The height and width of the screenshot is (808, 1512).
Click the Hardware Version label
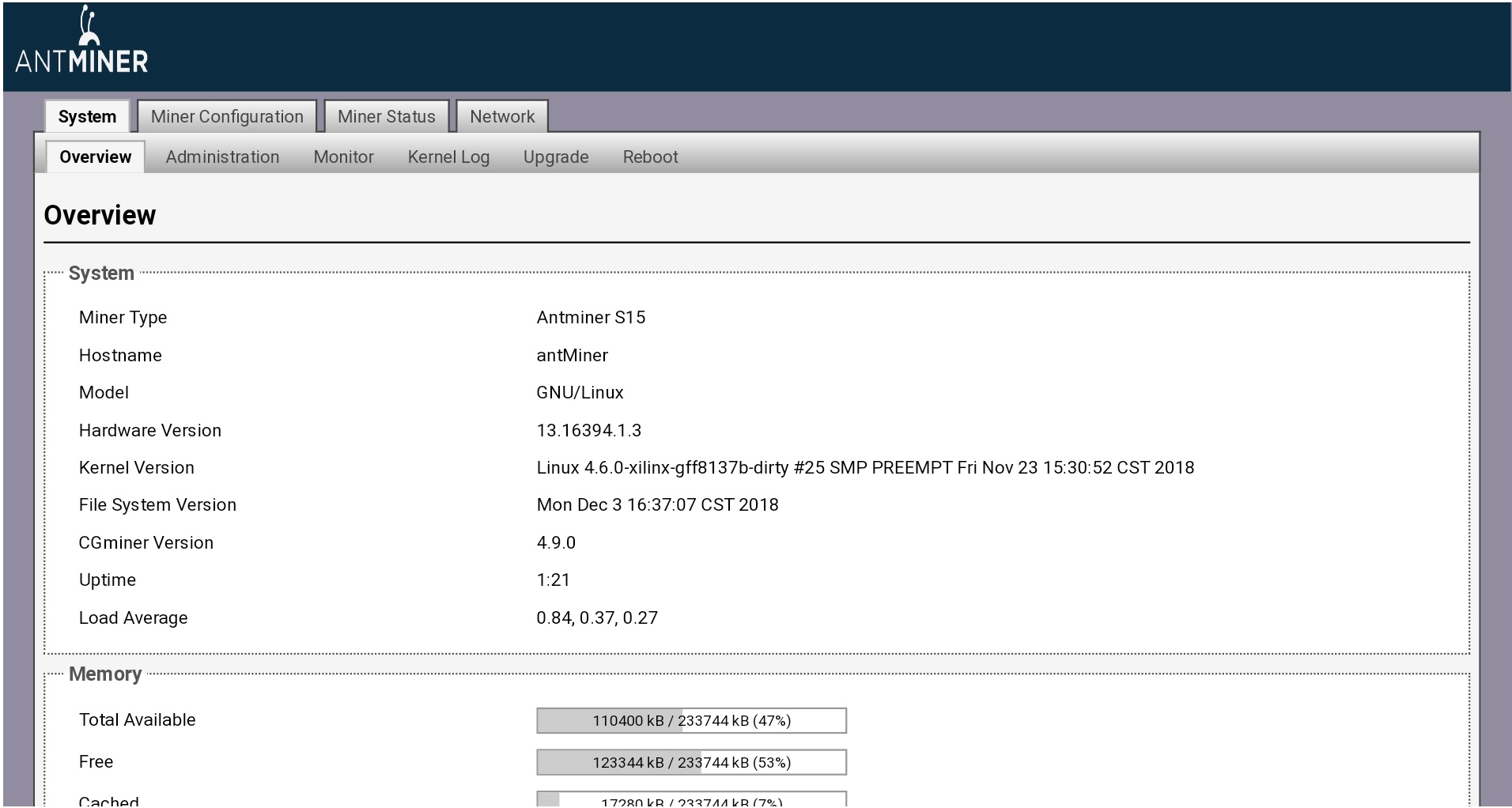150,430
